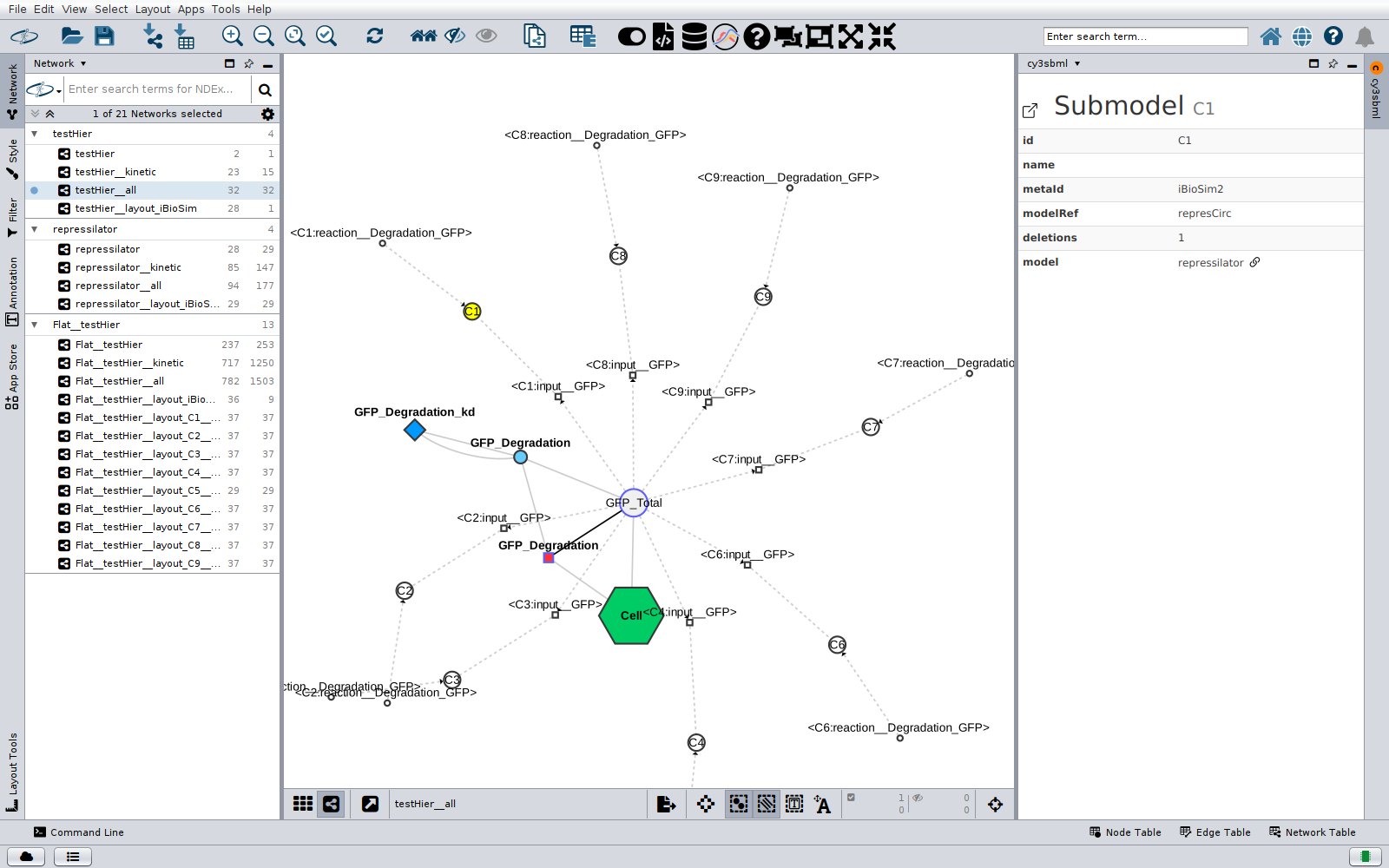The width and height of the screenshot is (1389, 868).
Task: Open the Edge Table panel
Action: point(1215,832)
